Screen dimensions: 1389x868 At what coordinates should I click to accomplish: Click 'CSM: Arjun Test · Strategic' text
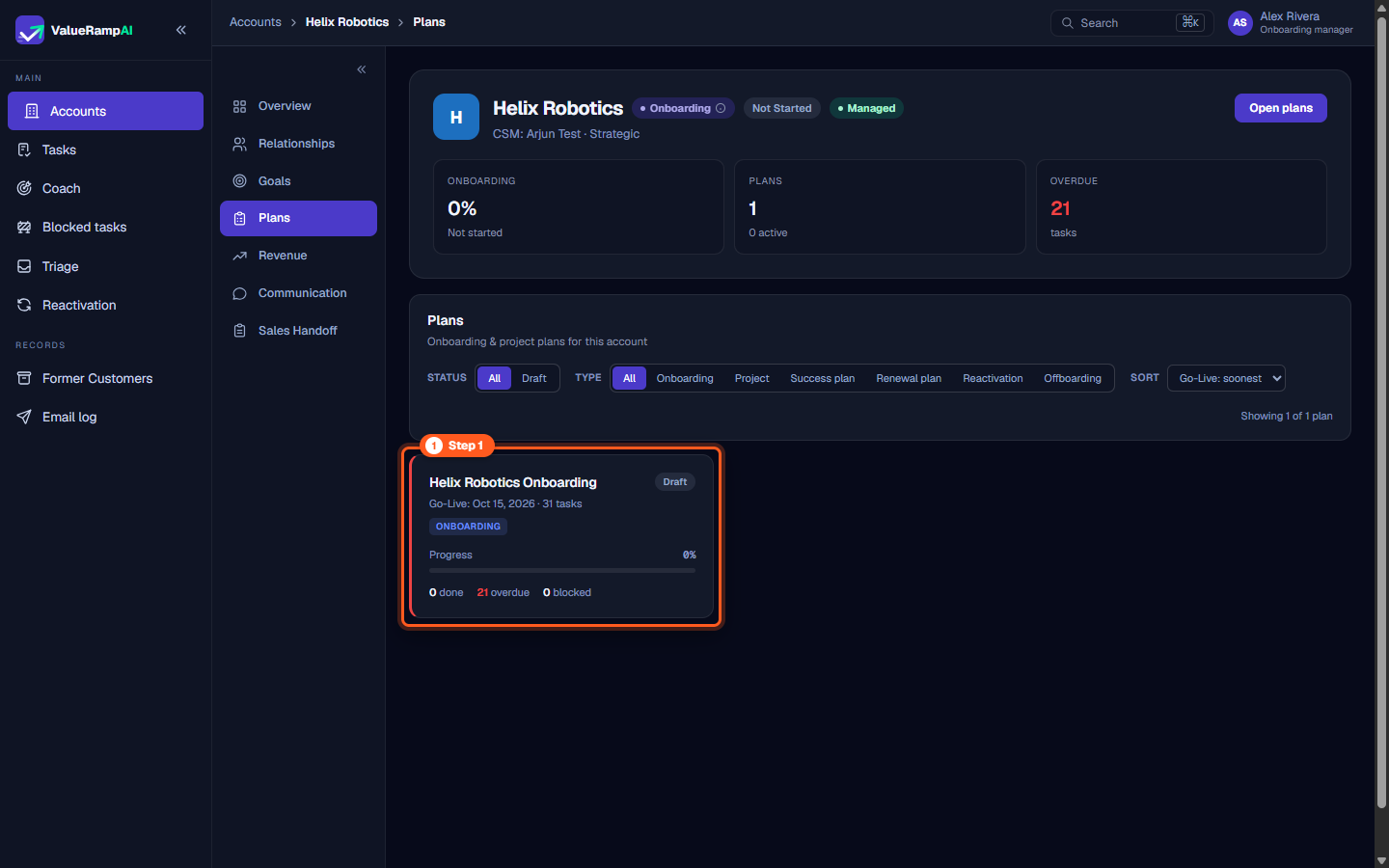click(x=566, y=134)
